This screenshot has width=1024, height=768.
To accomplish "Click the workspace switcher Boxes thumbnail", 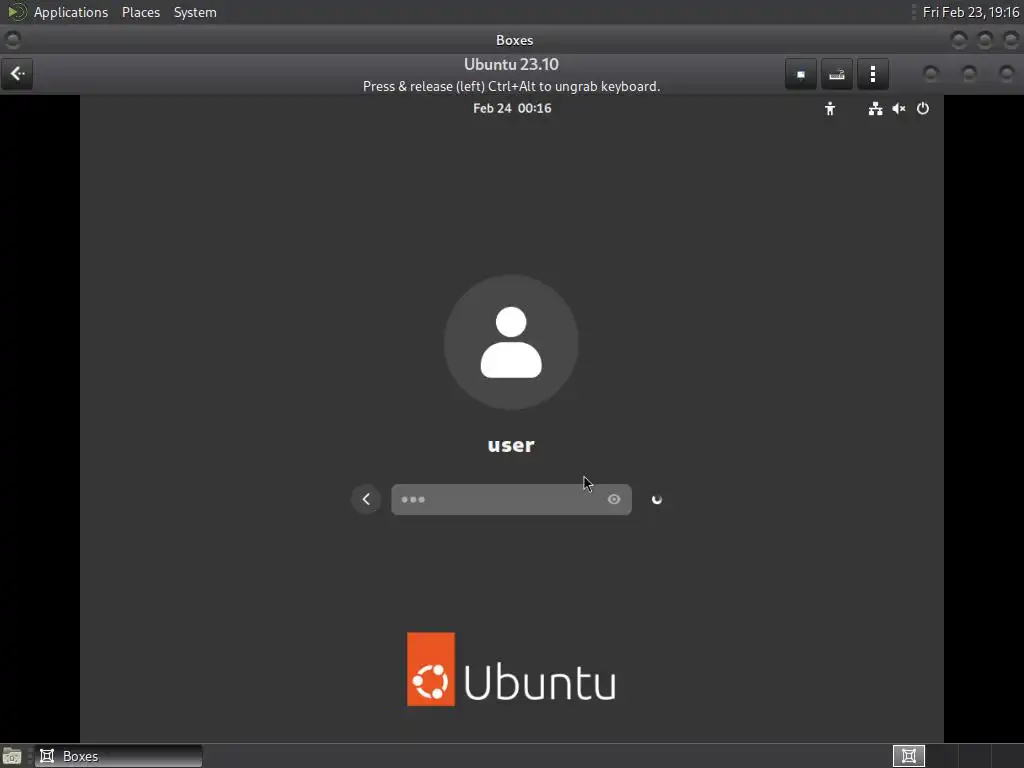I will click(908, 756).
